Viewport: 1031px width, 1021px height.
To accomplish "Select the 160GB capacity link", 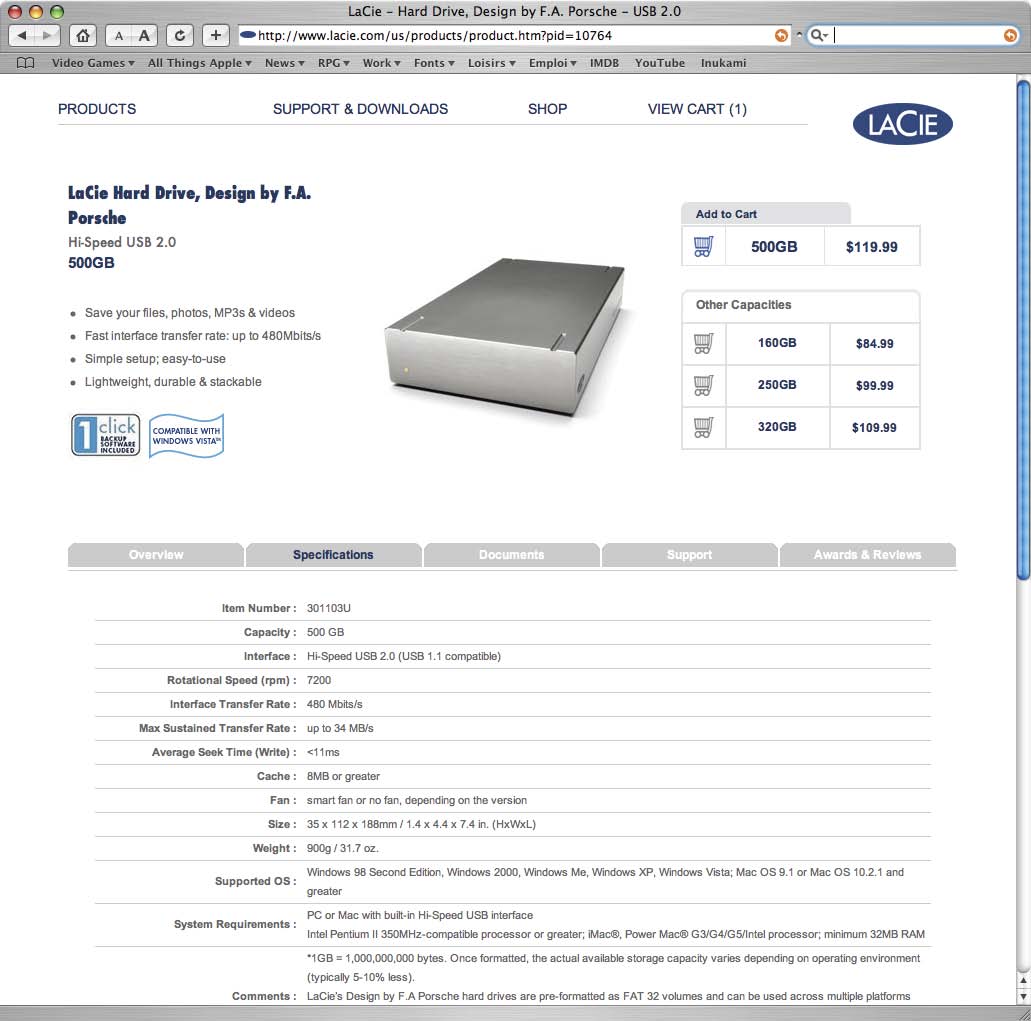I will [x=777, y=343].
